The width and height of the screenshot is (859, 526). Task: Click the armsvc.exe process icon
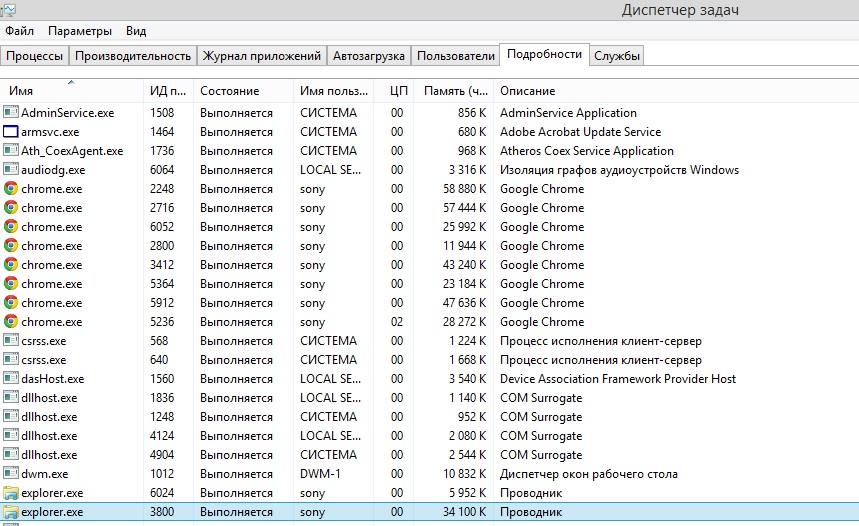[x=11, y=132]
